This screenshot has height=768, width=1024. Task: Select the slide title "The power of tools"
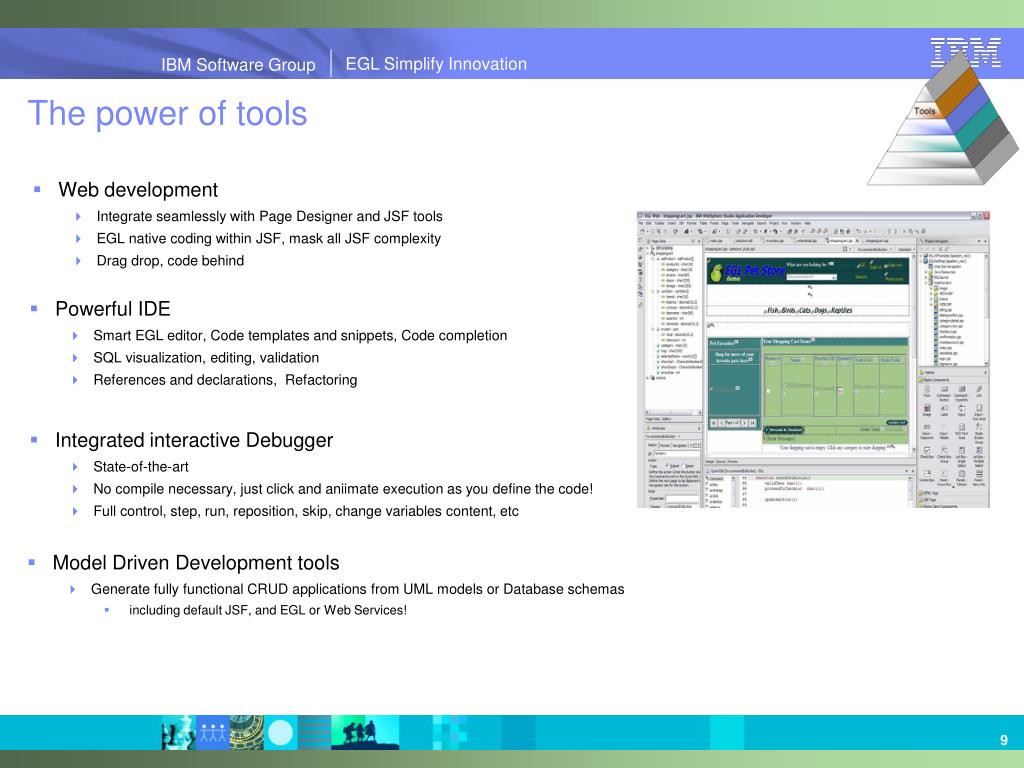[x=167, y=113]
